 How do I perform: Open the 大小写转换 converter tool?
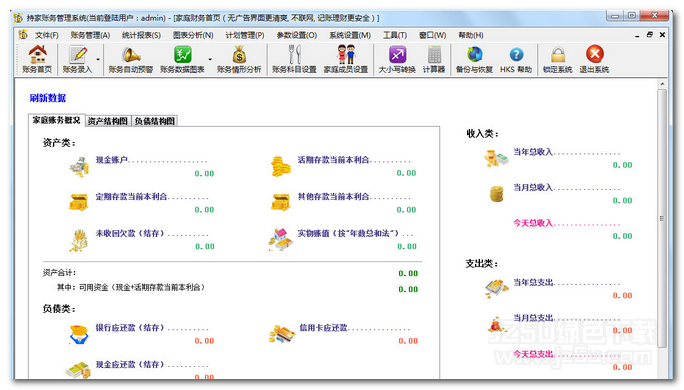[x=397, y=59]
